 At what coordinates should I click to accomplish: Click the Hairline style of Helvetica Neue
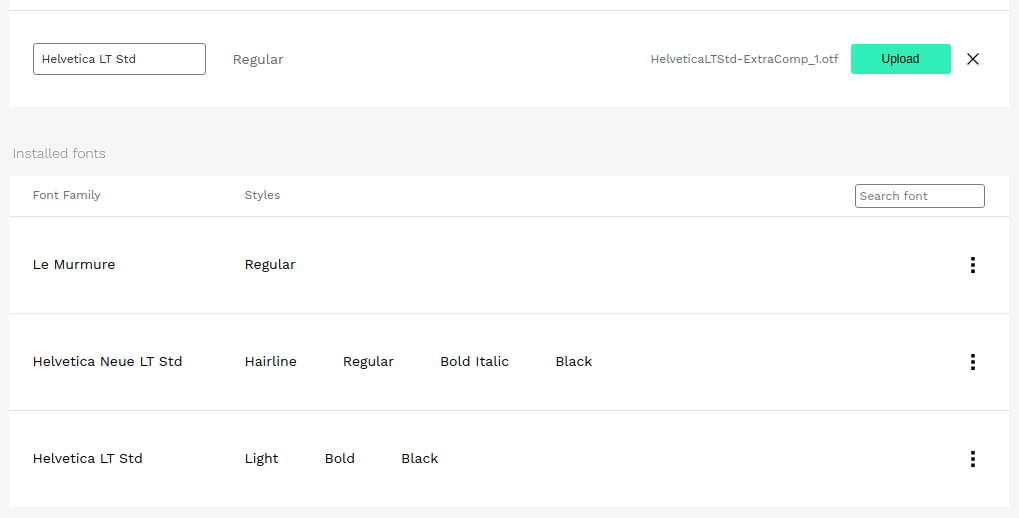tap(270, 362)
